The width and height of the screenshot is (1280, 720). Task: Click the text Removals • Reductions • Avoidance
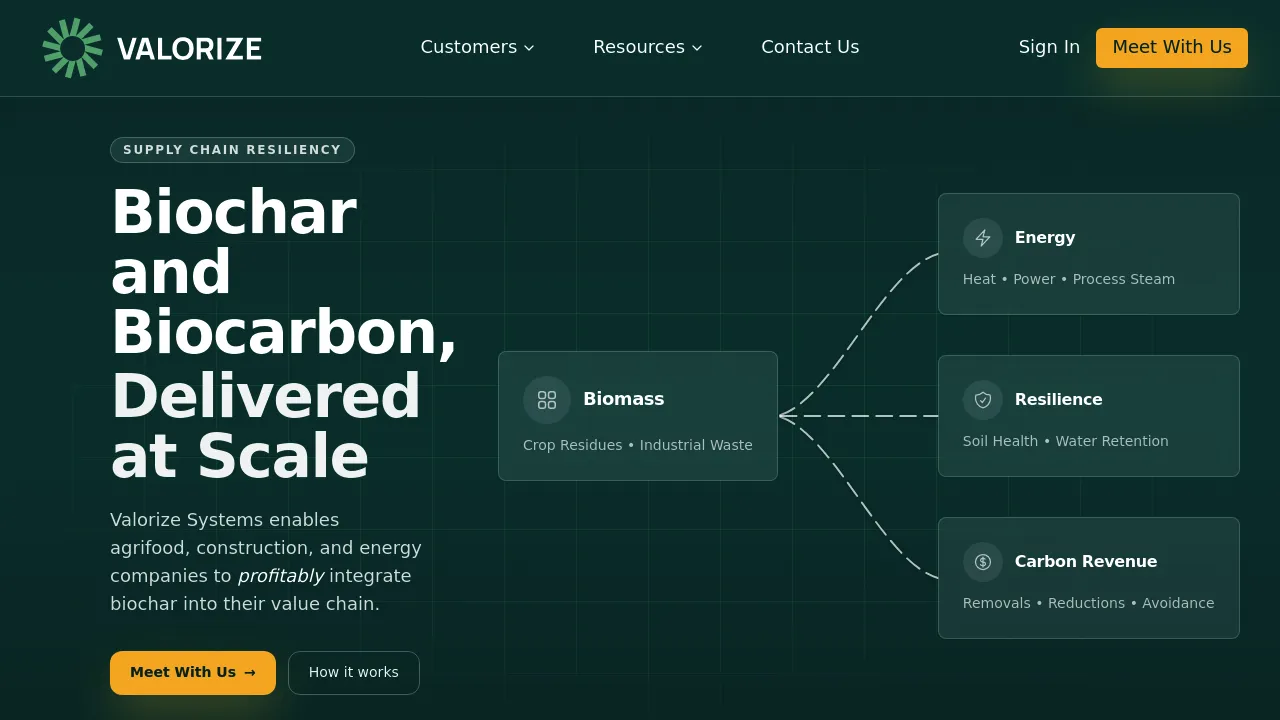(1089, 603)
